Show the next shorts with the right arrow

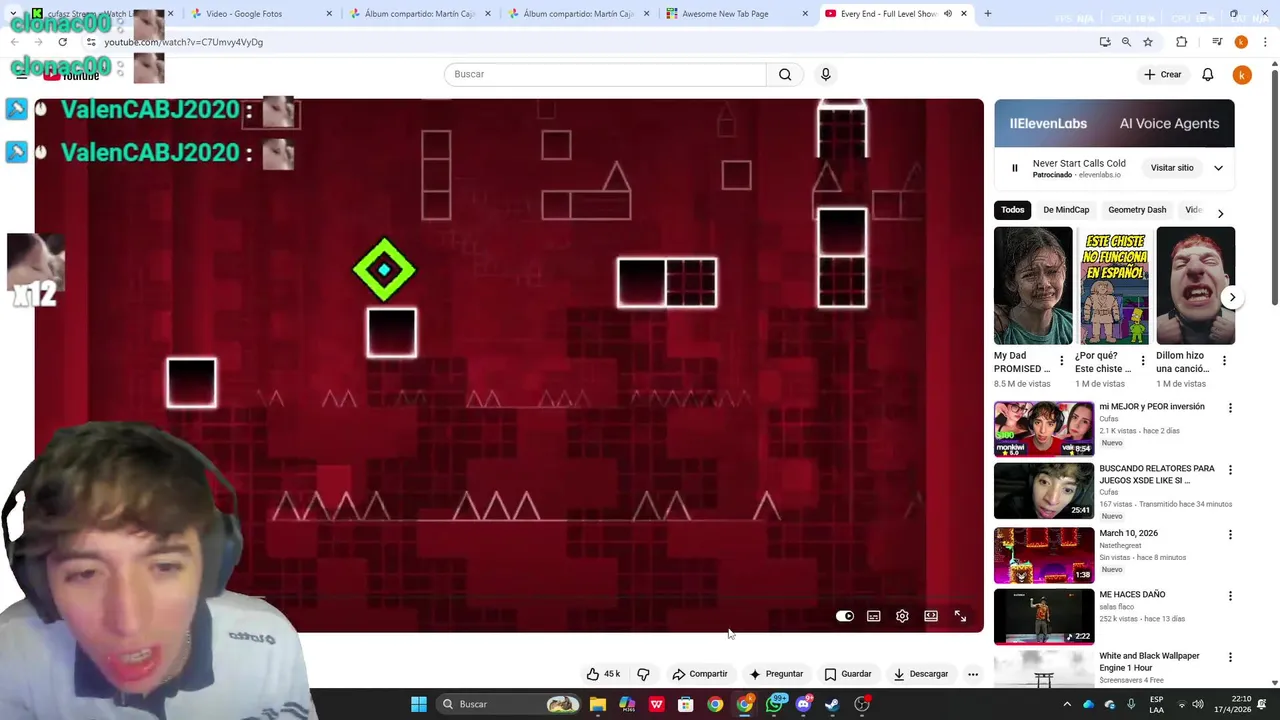(1232, 297)
